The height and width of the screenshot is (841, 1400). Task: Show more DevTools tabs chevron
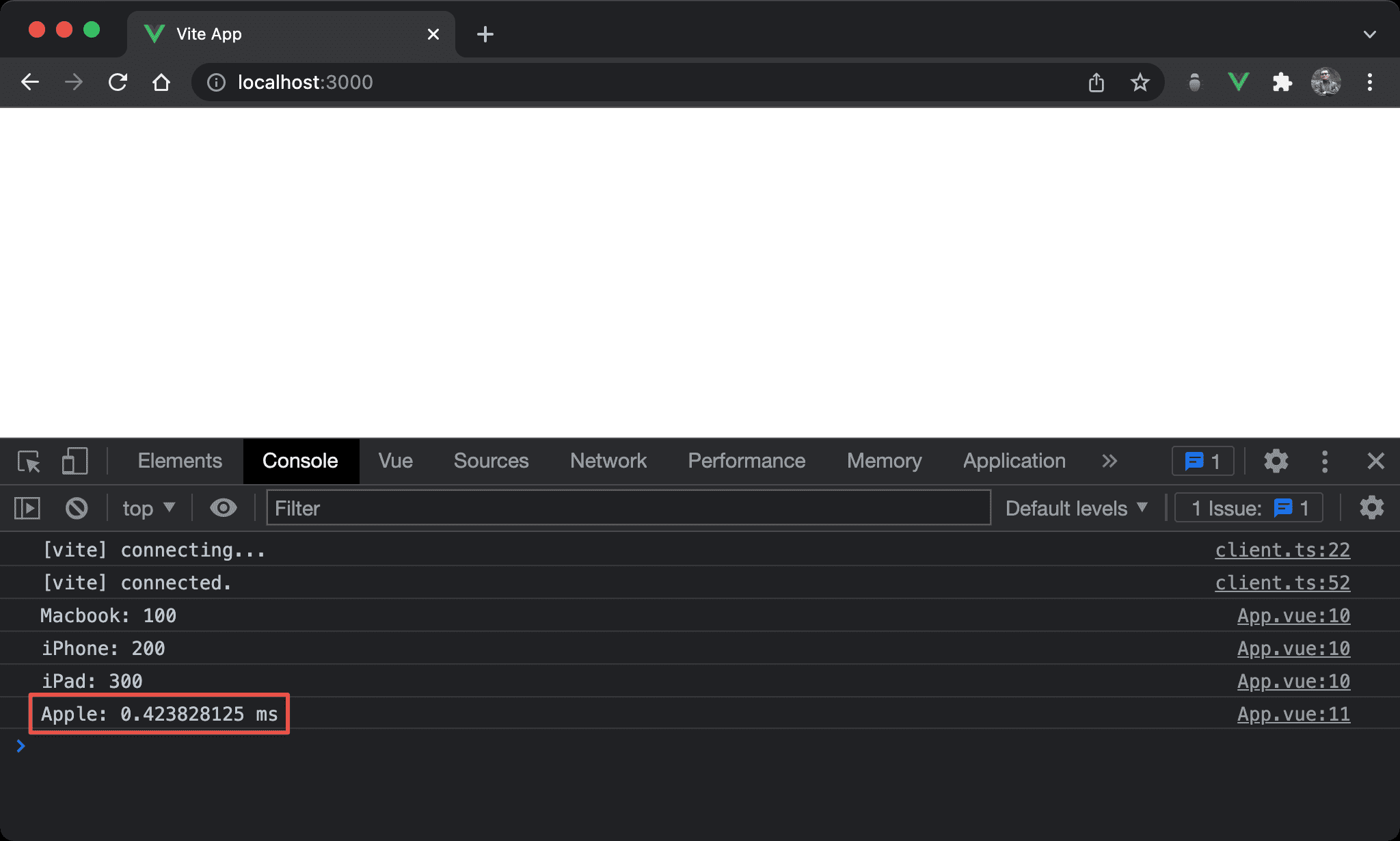coord(1109,462)
